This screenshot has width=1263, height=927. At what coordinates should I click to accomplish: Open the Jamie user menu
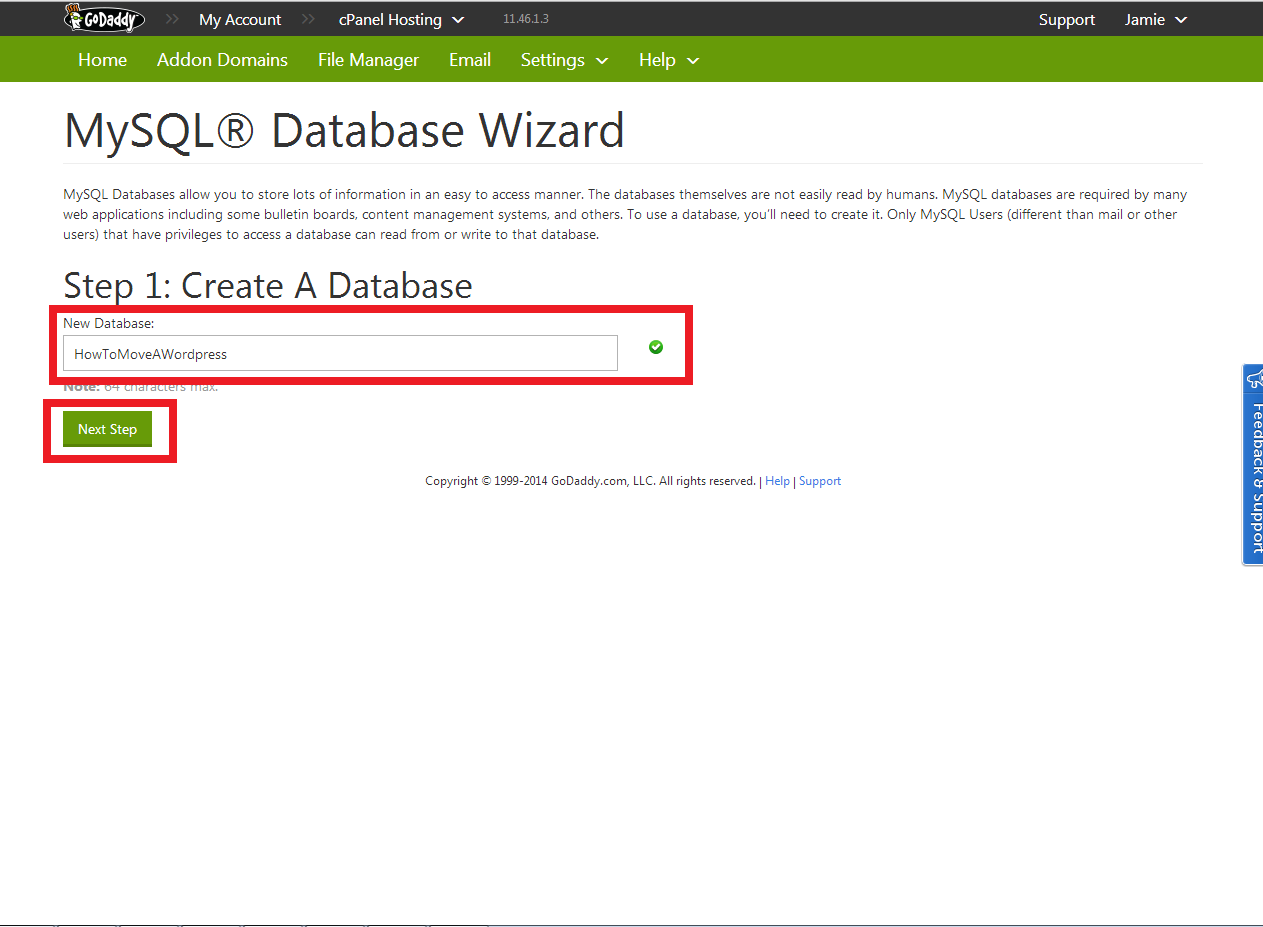coord(1156,20)
